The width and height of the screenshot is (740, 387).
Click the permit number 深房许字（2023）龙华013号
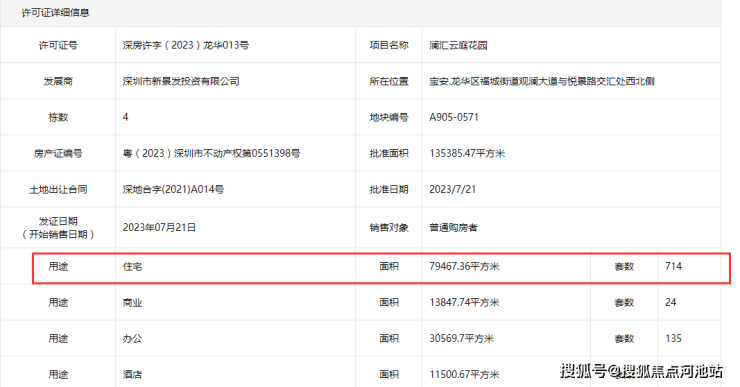coord(185,45)
